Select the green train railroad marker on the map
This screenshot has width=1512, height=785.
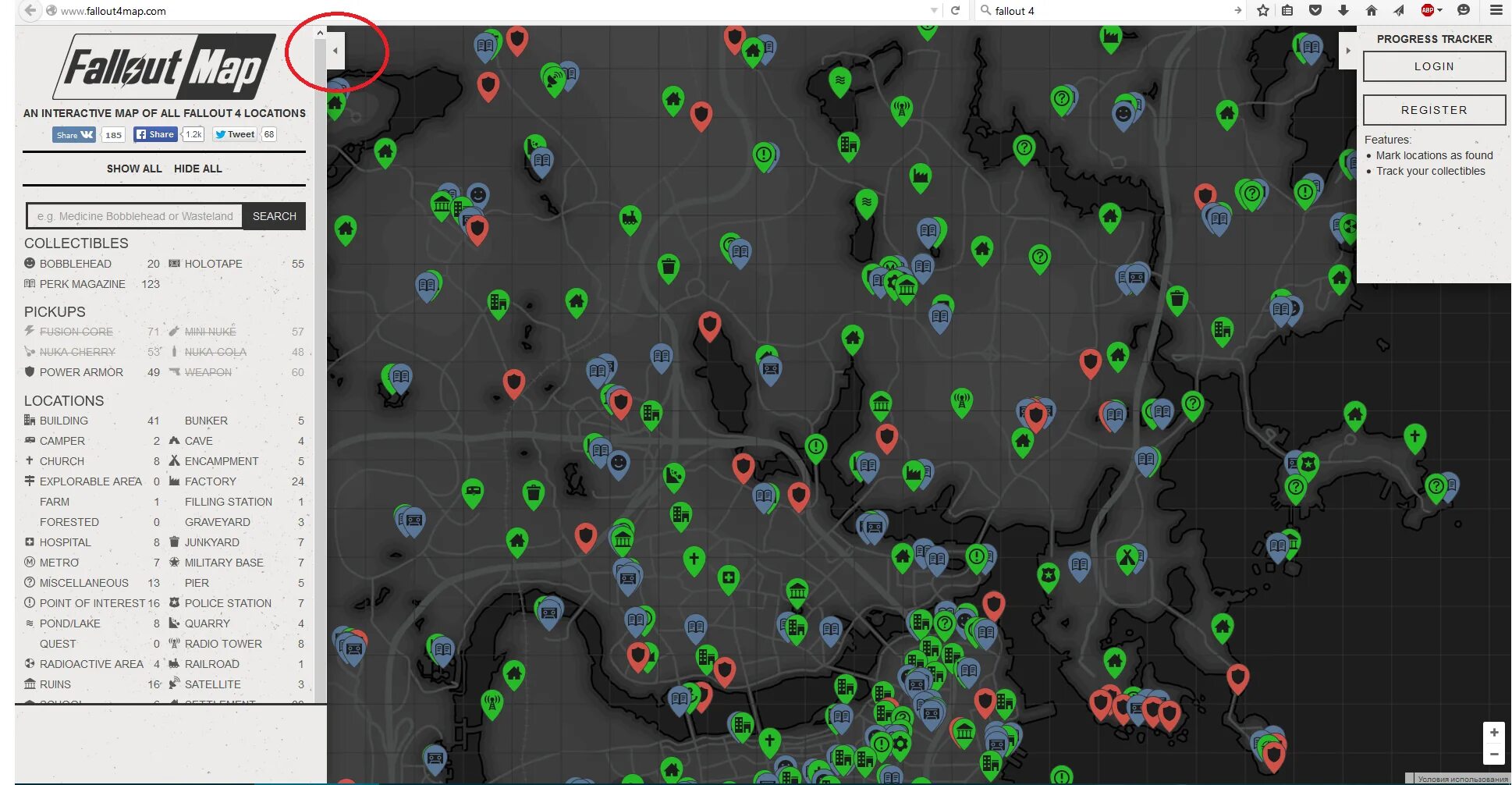tap(630, 219)
